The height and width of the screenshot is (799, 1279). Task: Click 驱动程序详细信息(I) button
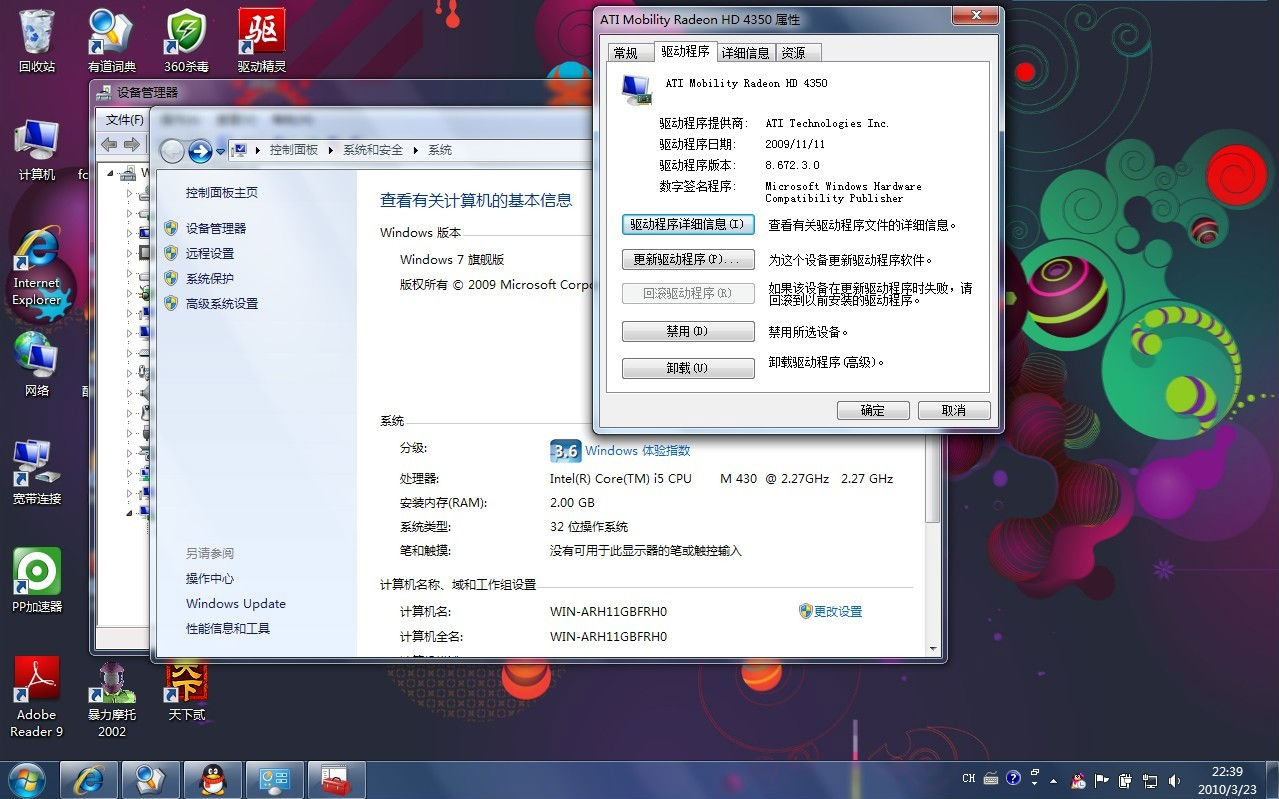pos(688,225)
